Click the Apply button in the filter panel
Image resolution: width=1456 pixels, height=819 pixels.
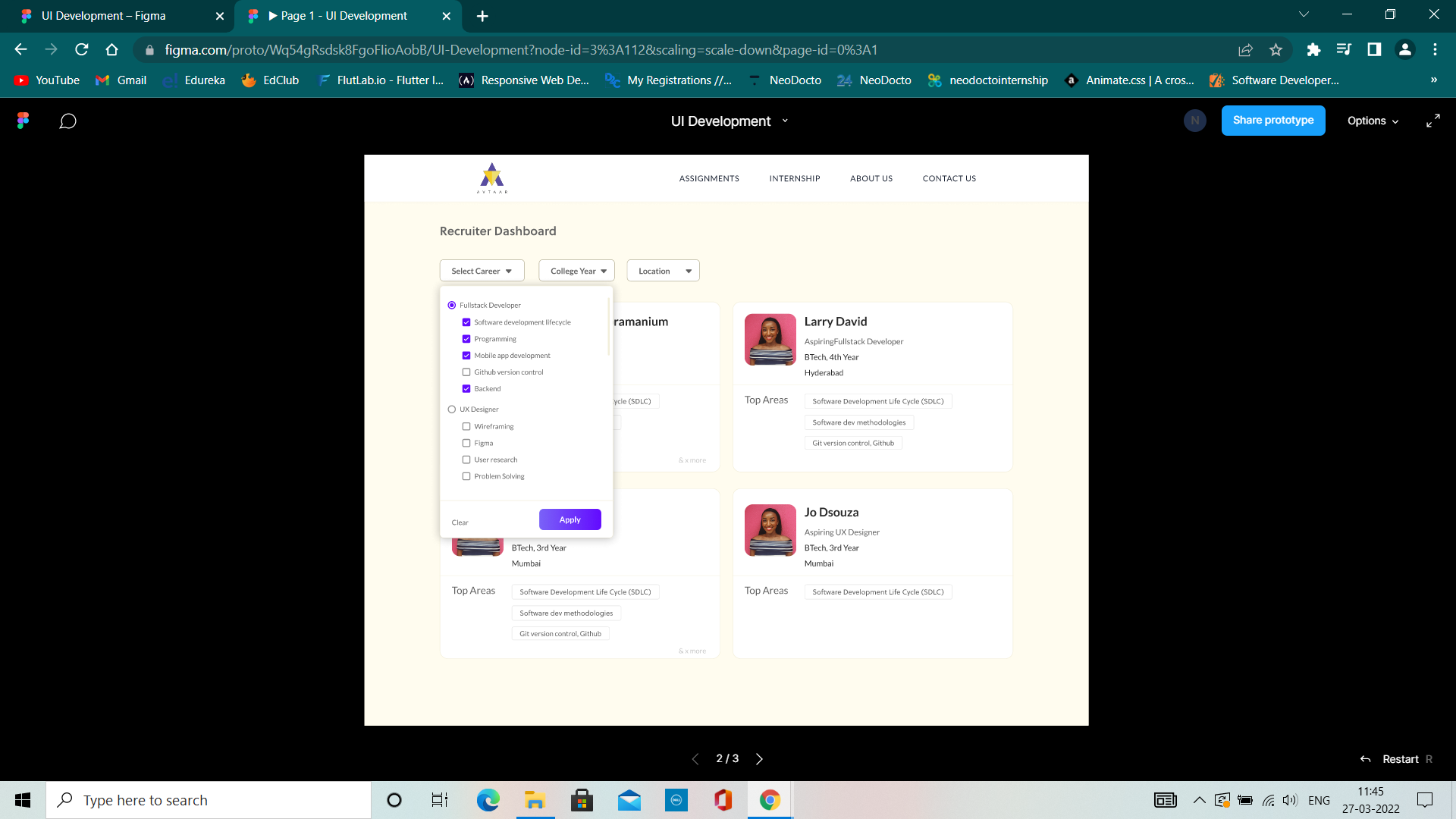tap(570, 519)
